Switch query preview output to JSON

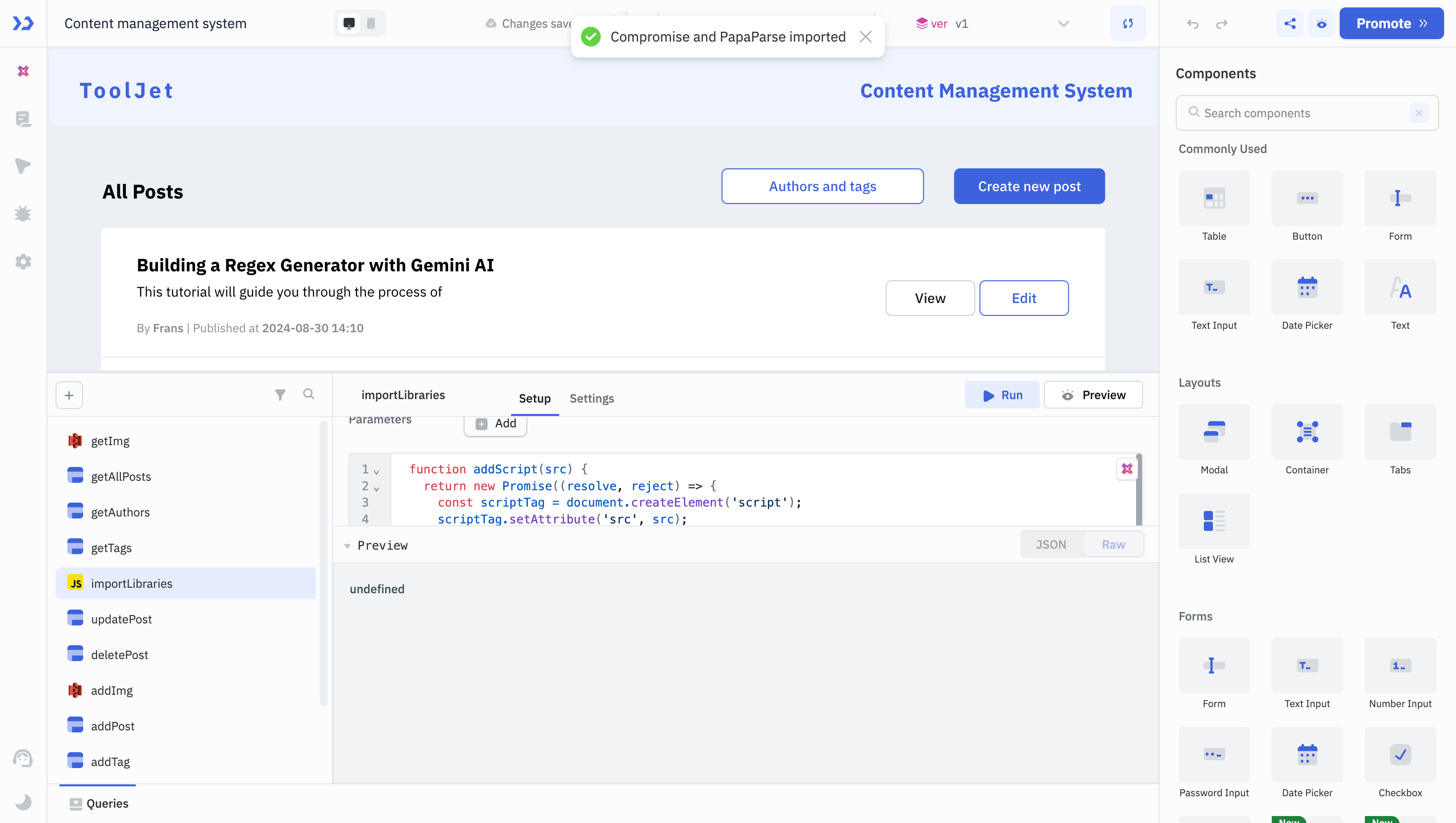coord(1051,544)
